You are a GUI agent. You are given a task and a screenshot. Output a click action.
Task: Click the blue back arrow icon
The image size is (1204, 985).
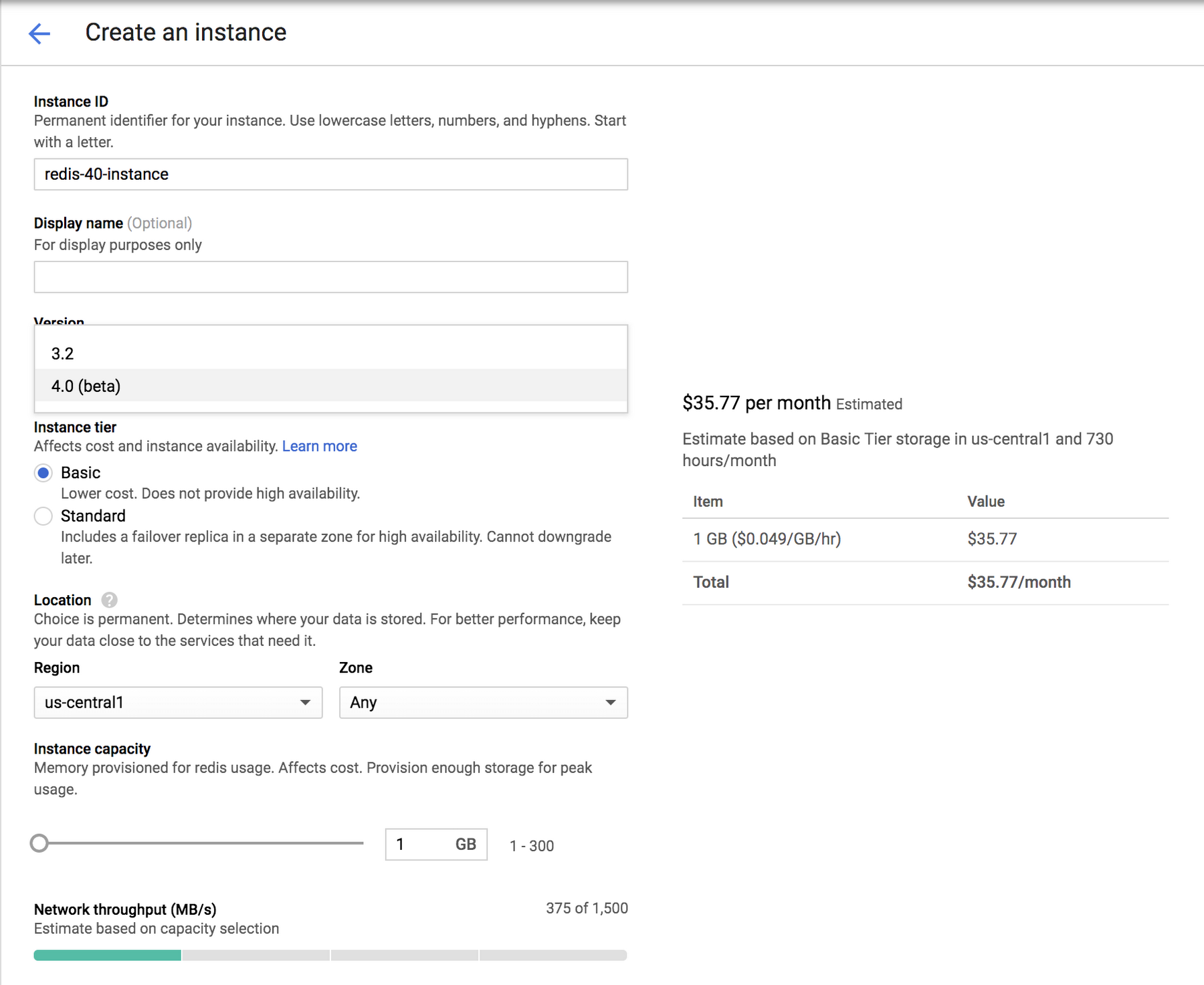[39, 33]
